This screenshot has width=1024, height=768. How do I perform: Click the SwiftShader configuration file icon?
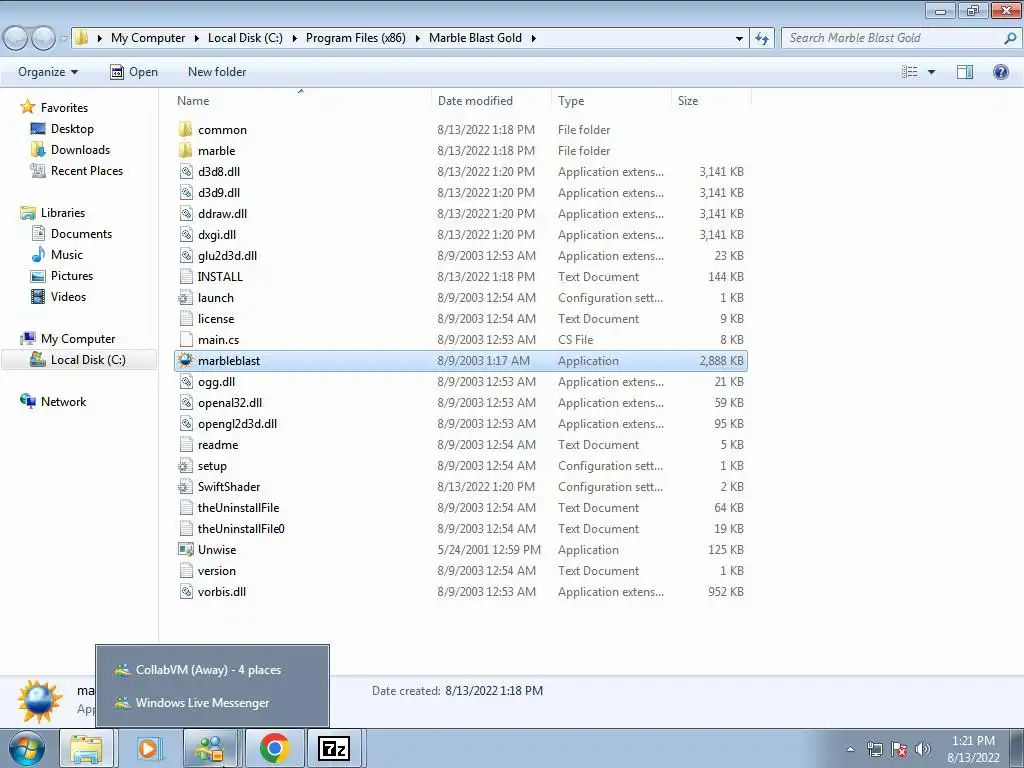(186, 487)
